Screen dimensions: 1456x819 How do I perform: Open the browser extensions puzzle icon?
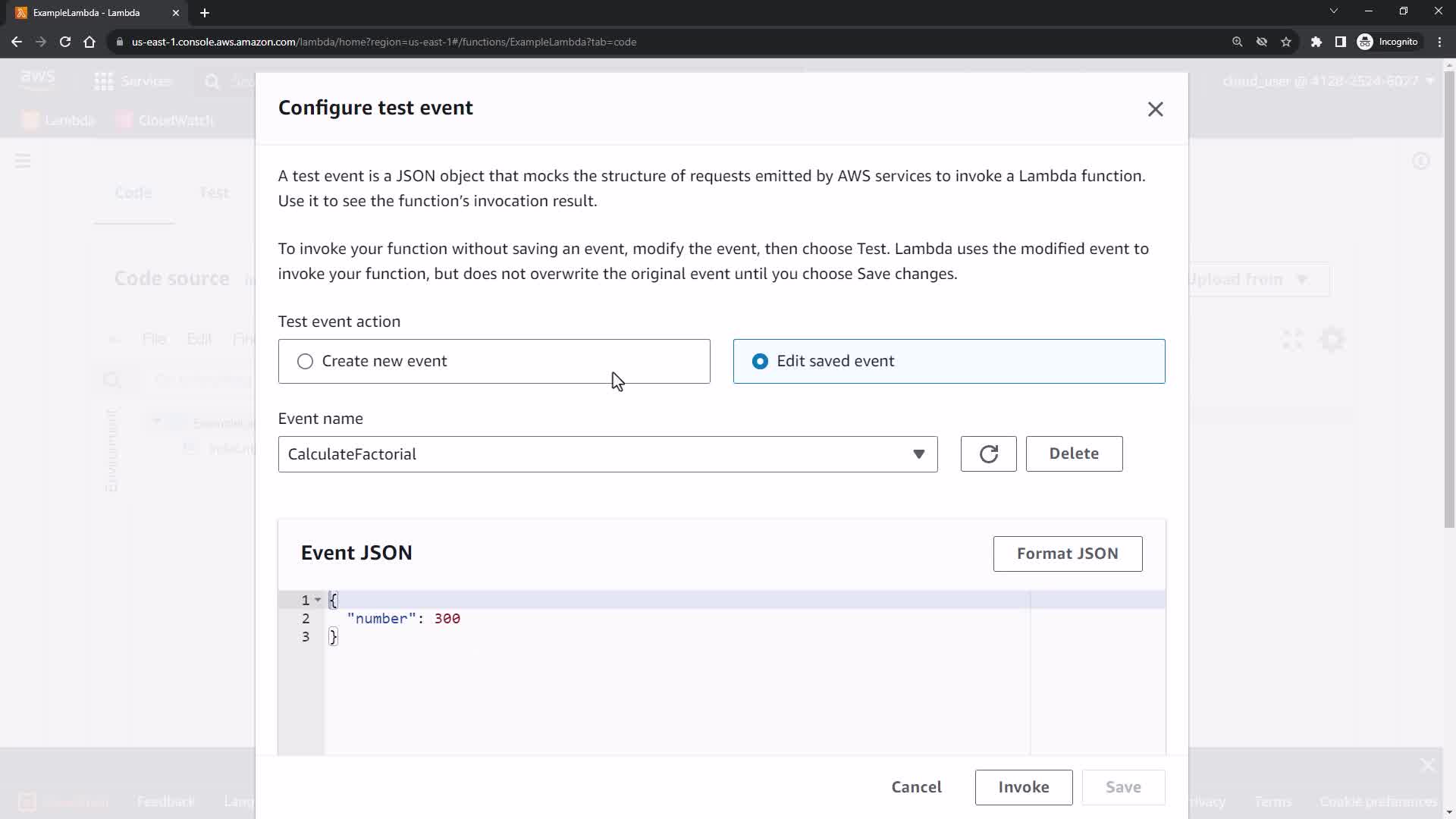tap(1316, 42)
